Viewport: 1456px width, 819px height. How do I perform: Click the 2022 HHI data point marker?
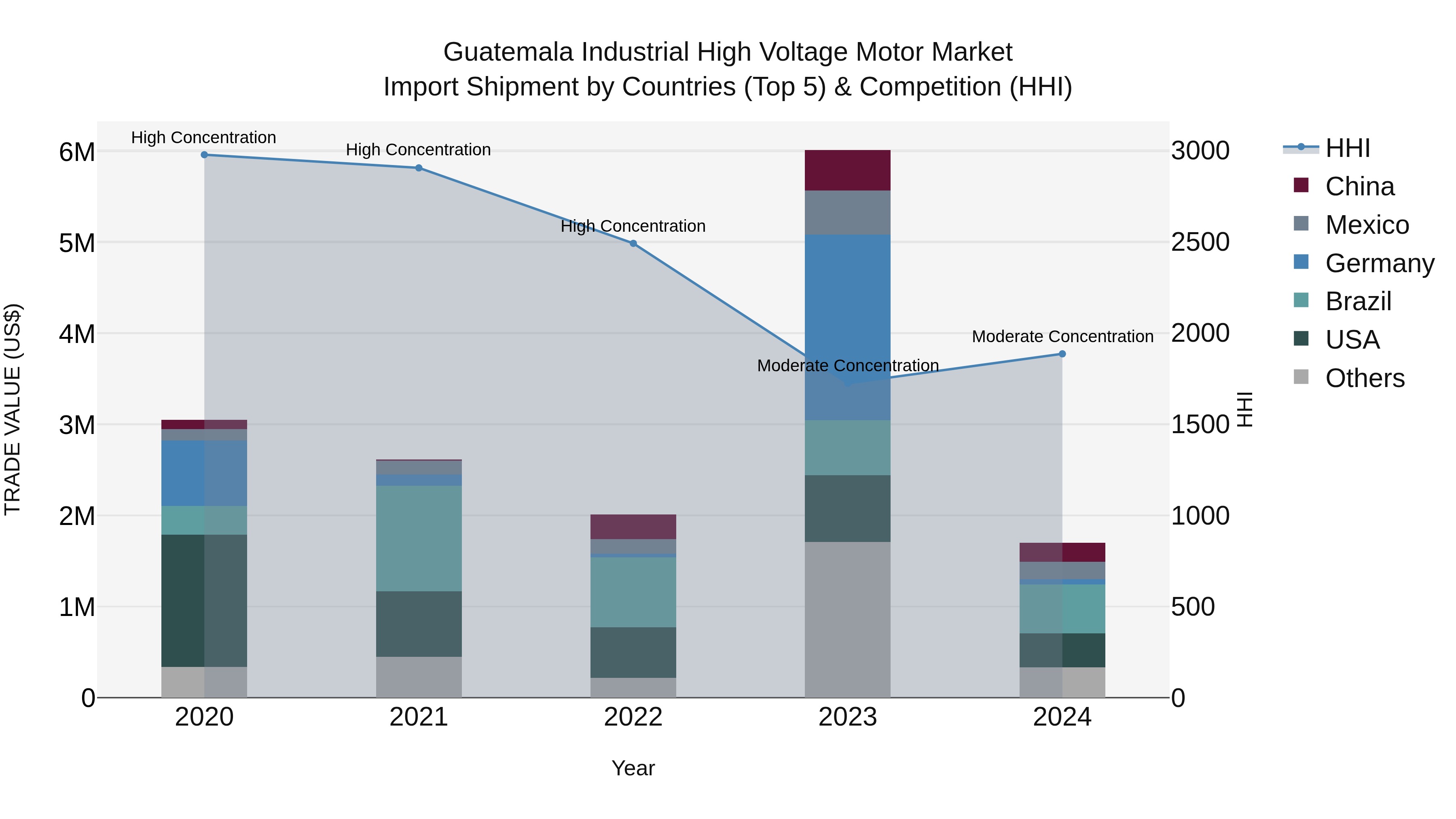click(633, 243)
